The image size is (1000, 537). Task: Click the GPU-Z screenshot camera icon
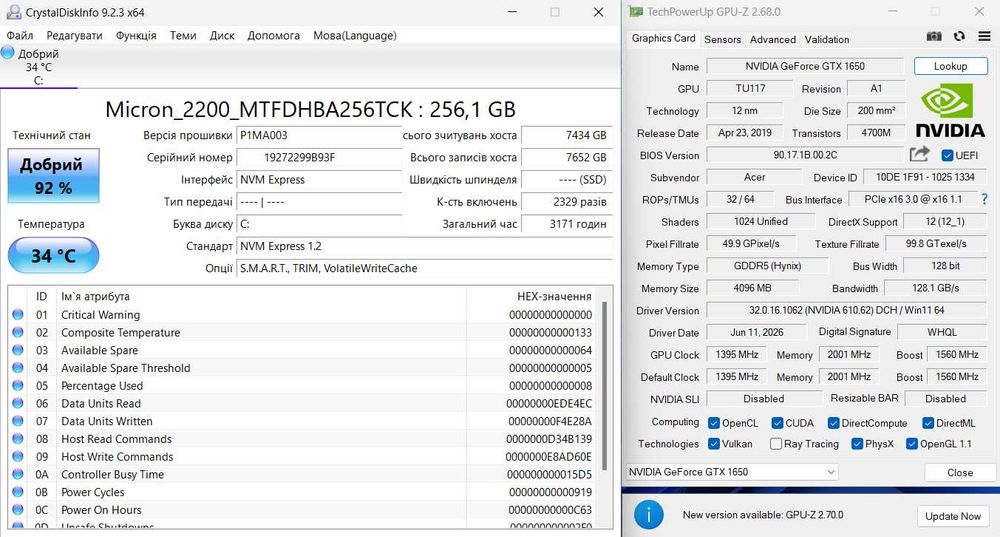point(934,36)
